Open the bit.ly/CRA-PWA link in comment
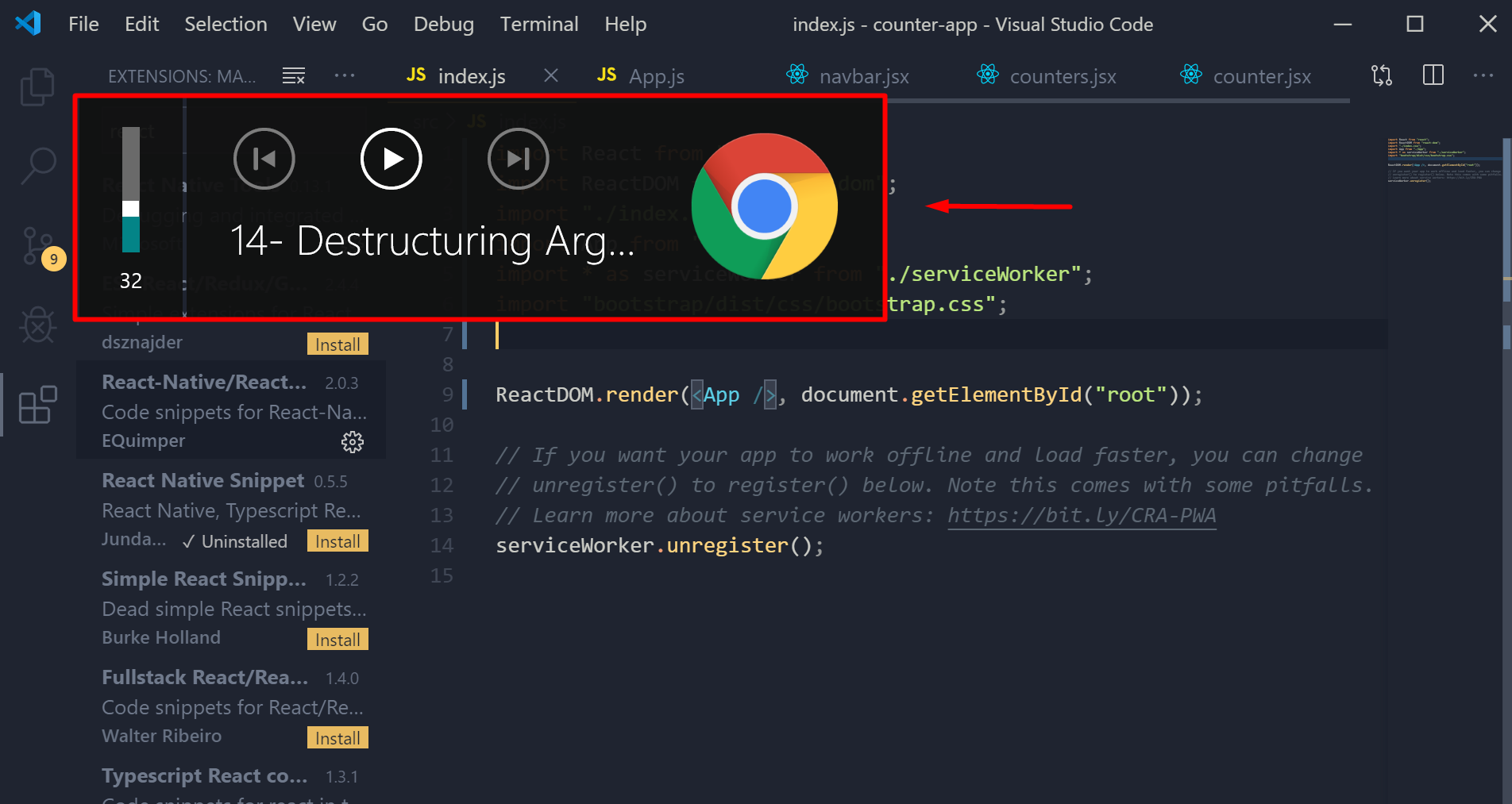The image size is (1512, 804). (1082, 516)
